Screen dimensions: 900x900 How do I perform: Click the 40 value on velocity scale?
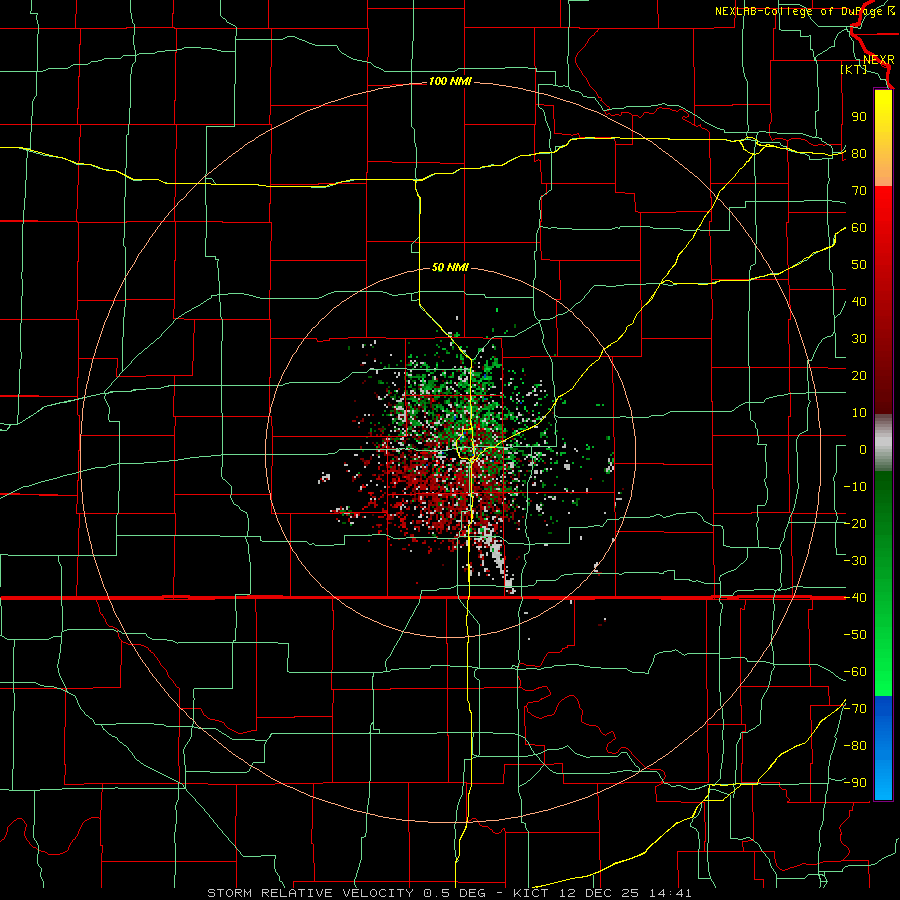point(859,301)
